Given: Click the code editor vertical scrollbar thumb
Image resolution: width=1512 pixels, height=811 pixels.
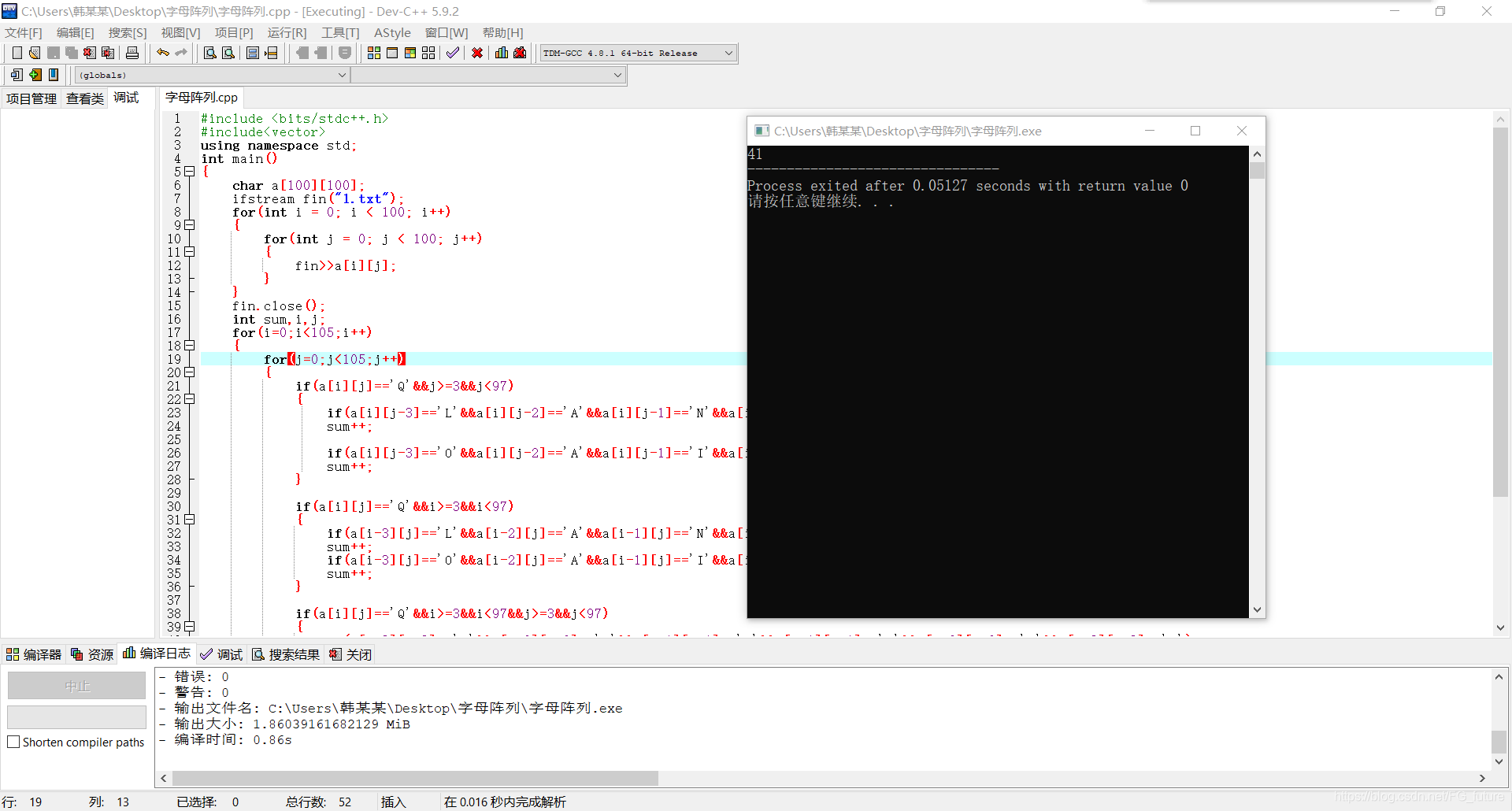Looking at the screenshot, I should 1500,312.
